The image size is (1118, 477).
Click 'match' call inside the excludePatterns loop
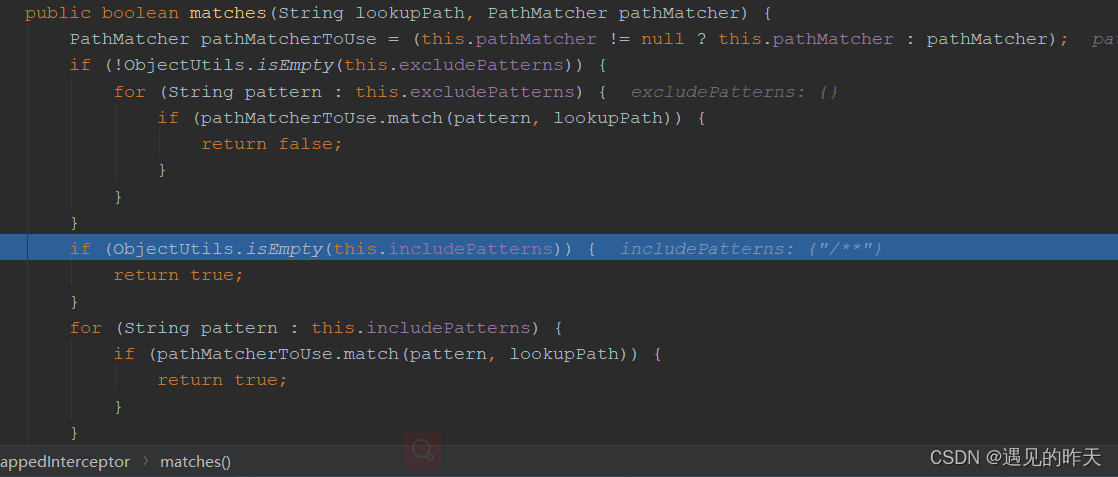coord(415,118)
